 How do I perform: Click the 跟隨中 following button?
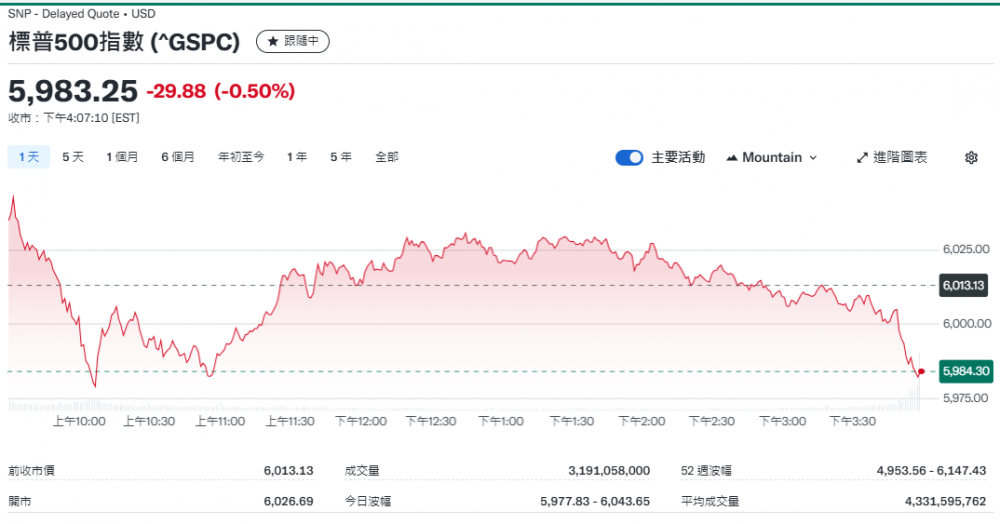[292, 42]
